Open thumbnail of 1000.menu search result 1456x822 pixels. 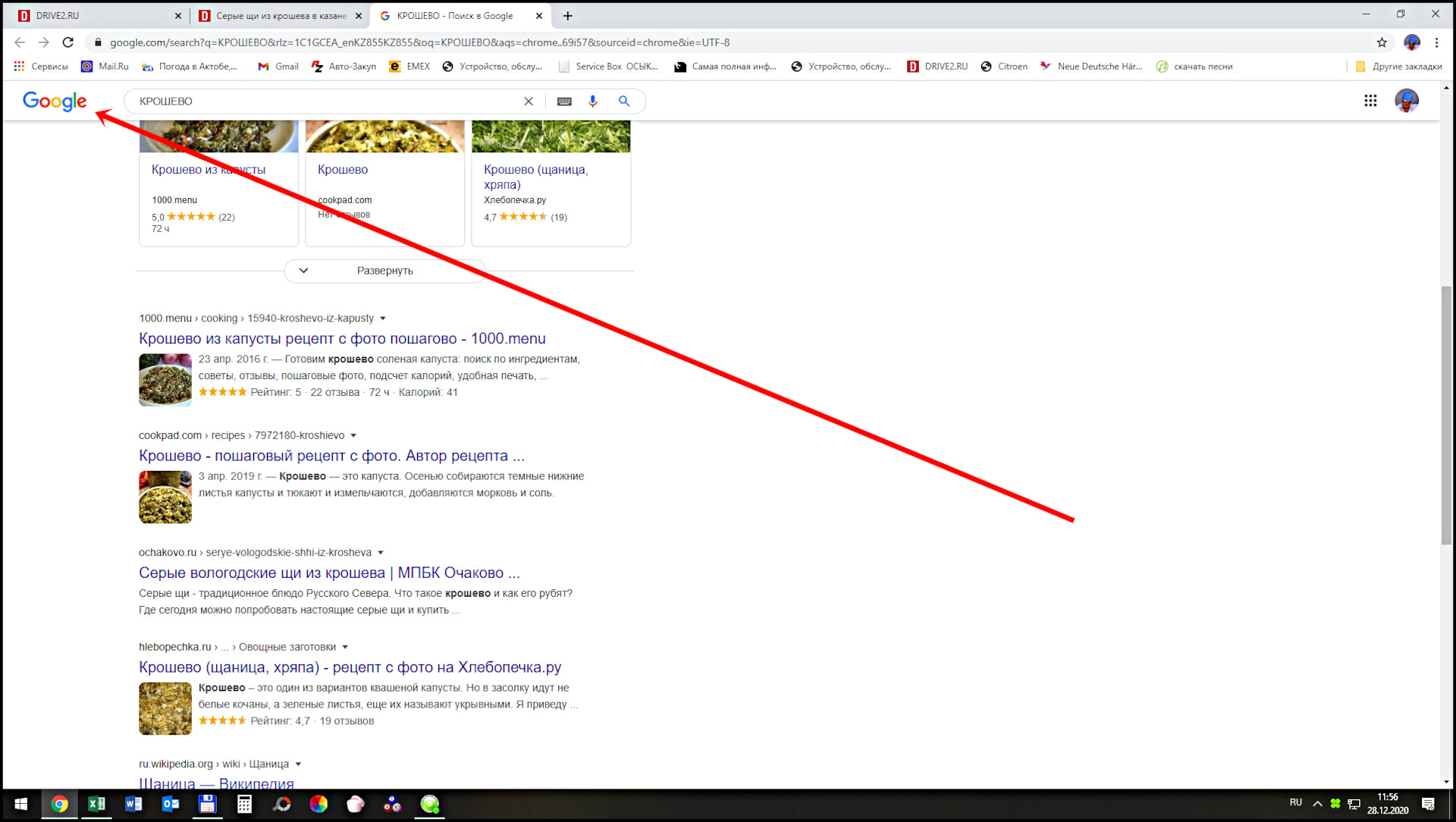165,380
